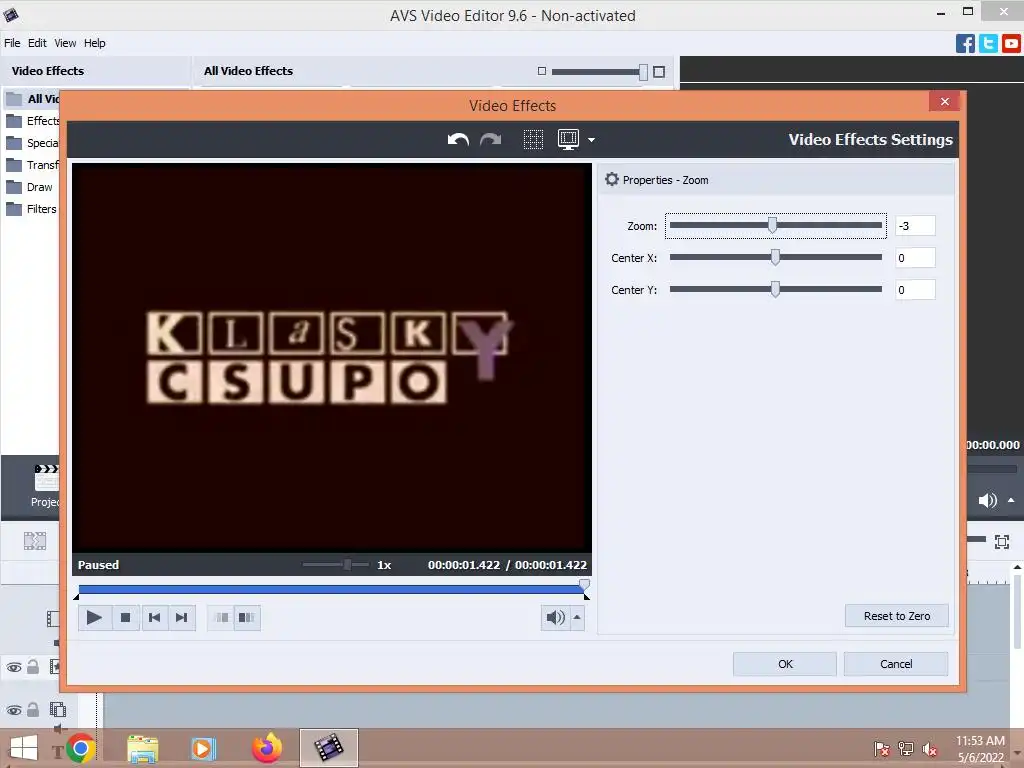1024x768 pixels.
Task: Confirm with the OK button
Action: pos(785,664)
